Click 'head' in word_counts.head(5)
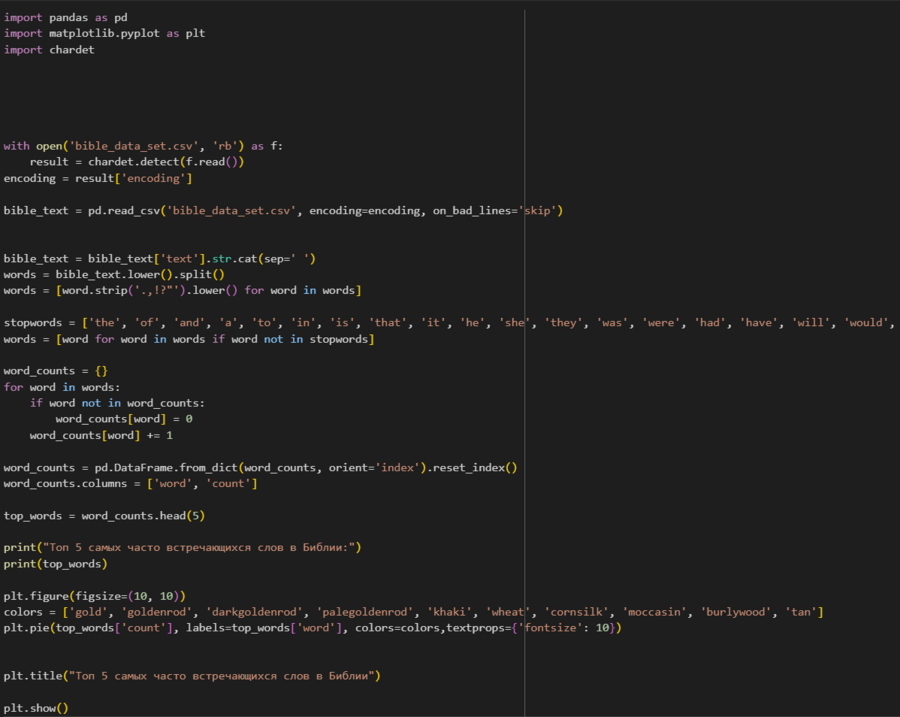 (x=173, y=516)
